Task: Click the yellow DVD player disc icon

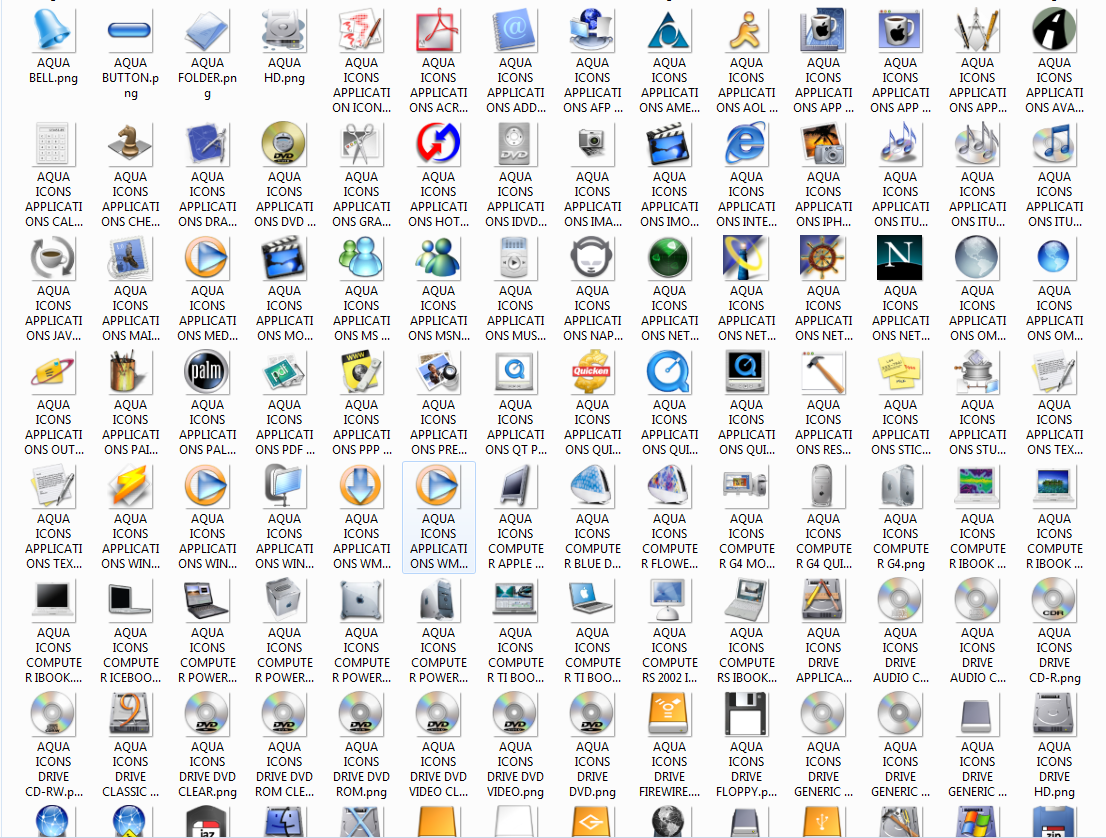Action: coord(284,144)
